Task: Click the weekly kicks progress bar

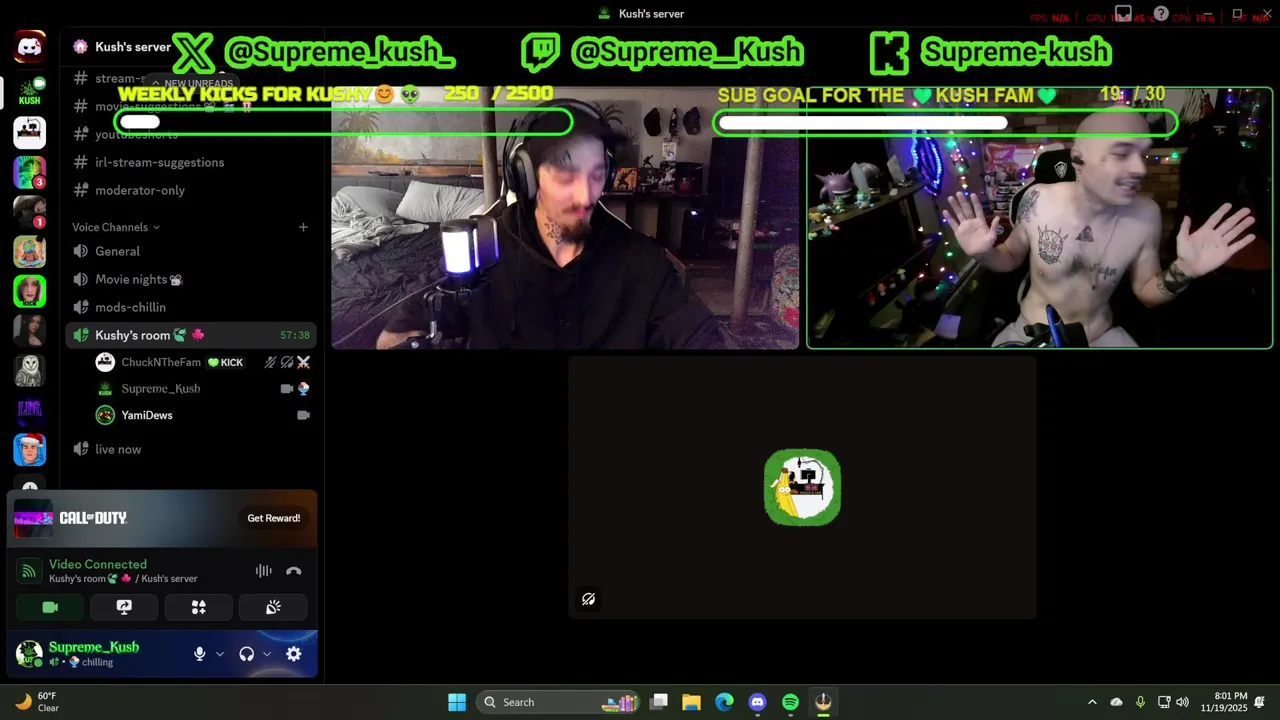Action: tap(343, 122)
